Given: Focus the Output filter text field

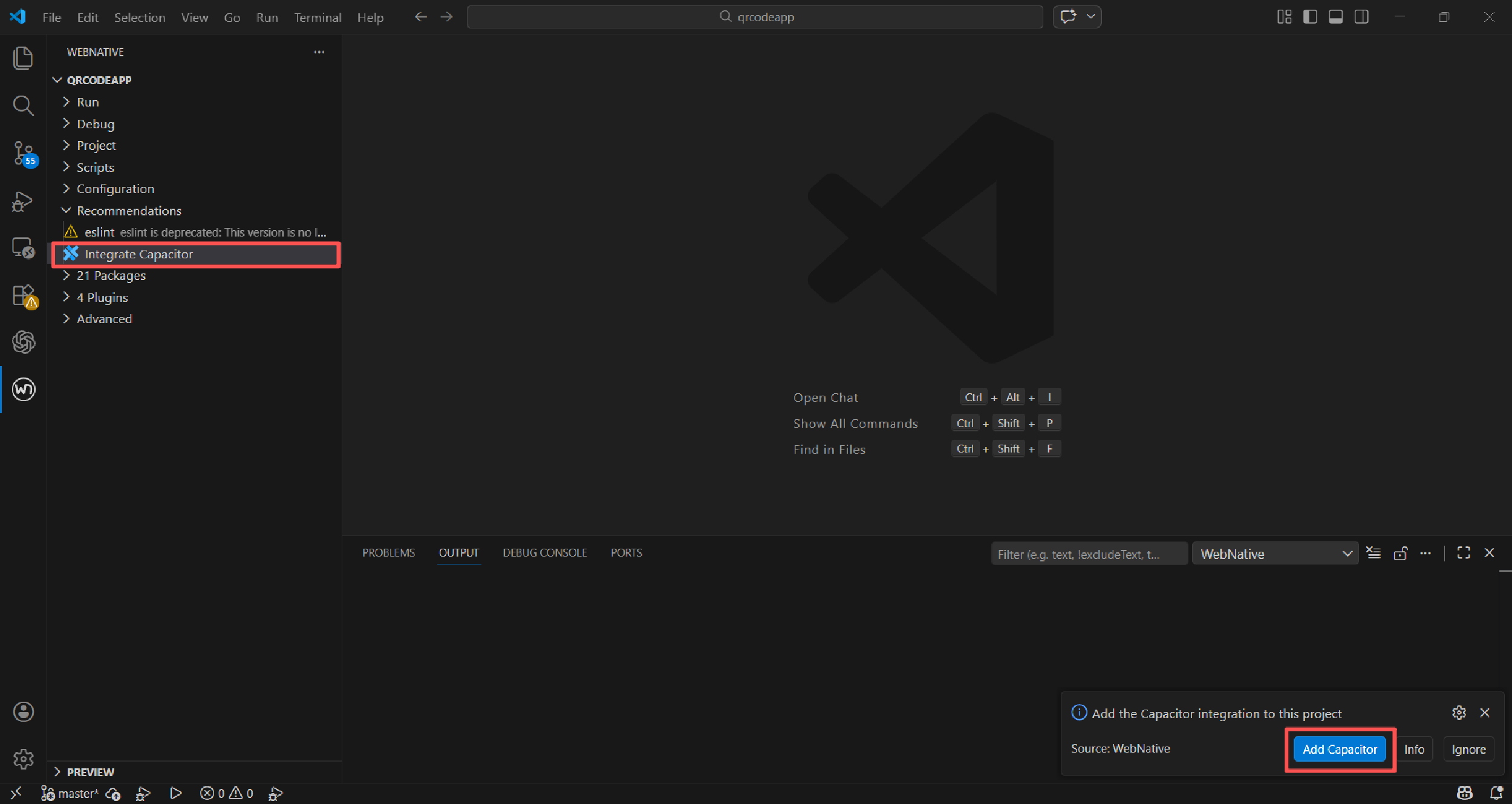Looking at the screenshot, I should click(x=1089, y=554).
